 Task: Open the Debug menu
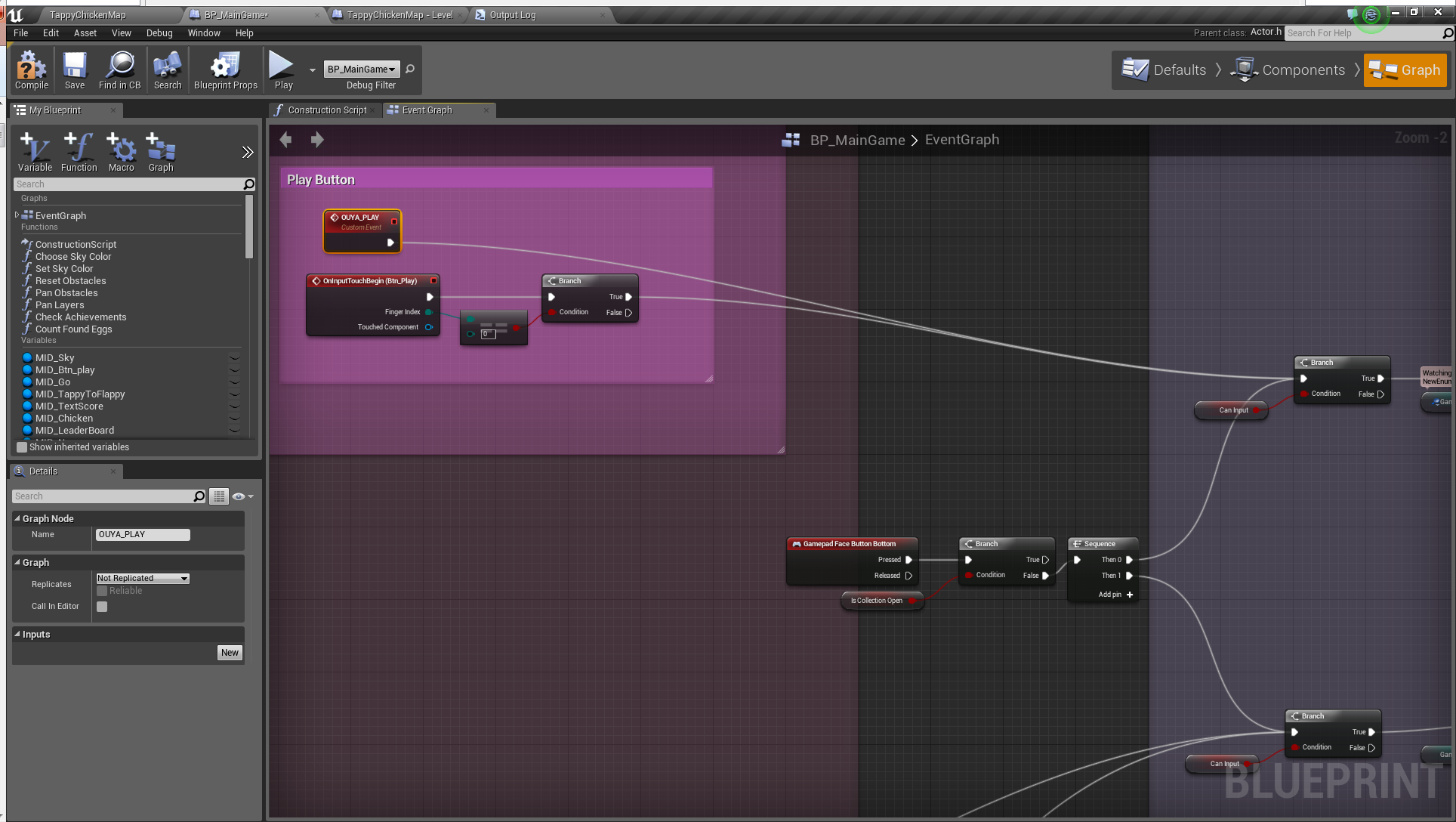[159, 33]
